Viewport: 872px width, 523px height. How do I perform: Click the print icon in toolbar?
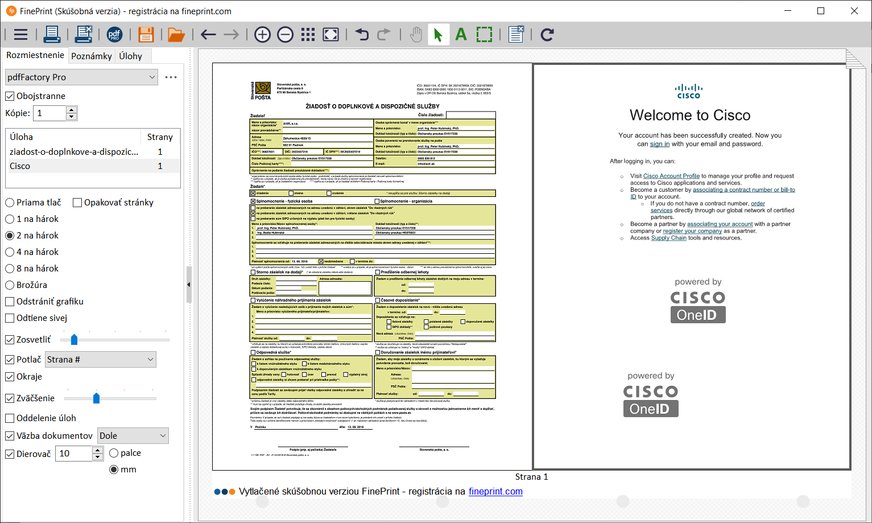51,34
